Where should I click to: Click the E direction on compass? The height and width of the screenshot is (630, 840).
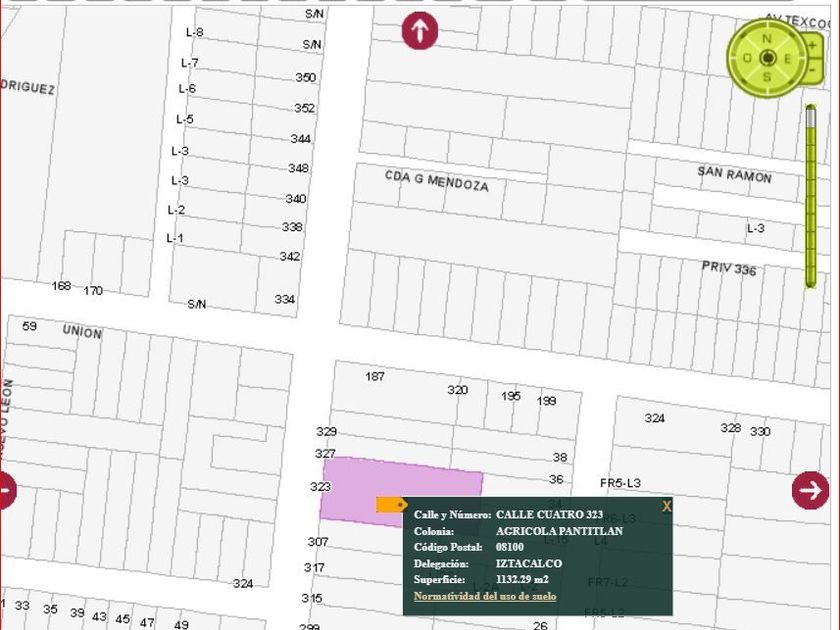point(788,59)
